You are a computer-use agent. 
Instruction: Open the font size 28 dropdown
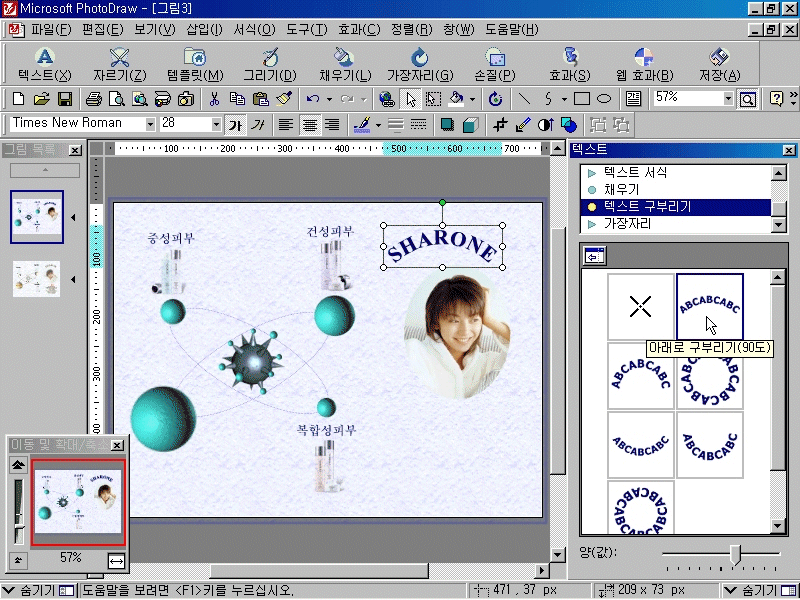point(216,124)
